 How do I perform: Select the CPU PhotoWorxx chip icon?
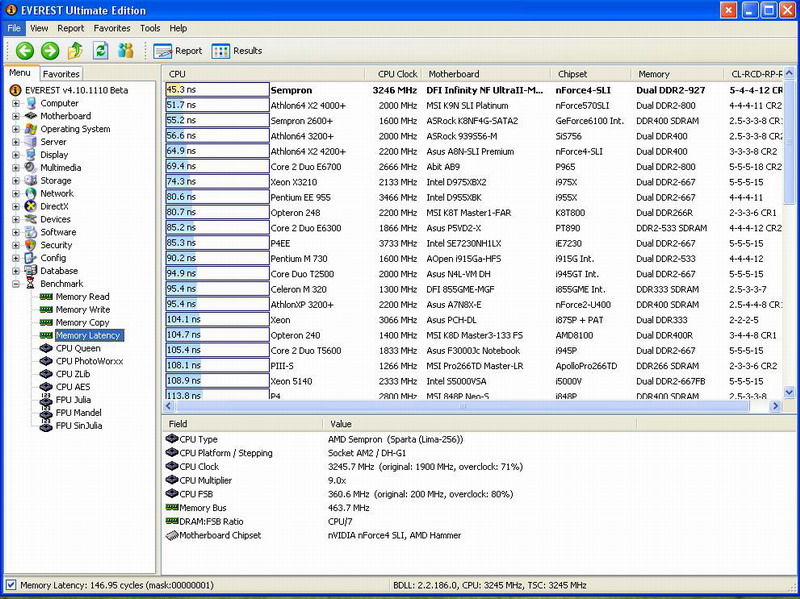point(46,361)
